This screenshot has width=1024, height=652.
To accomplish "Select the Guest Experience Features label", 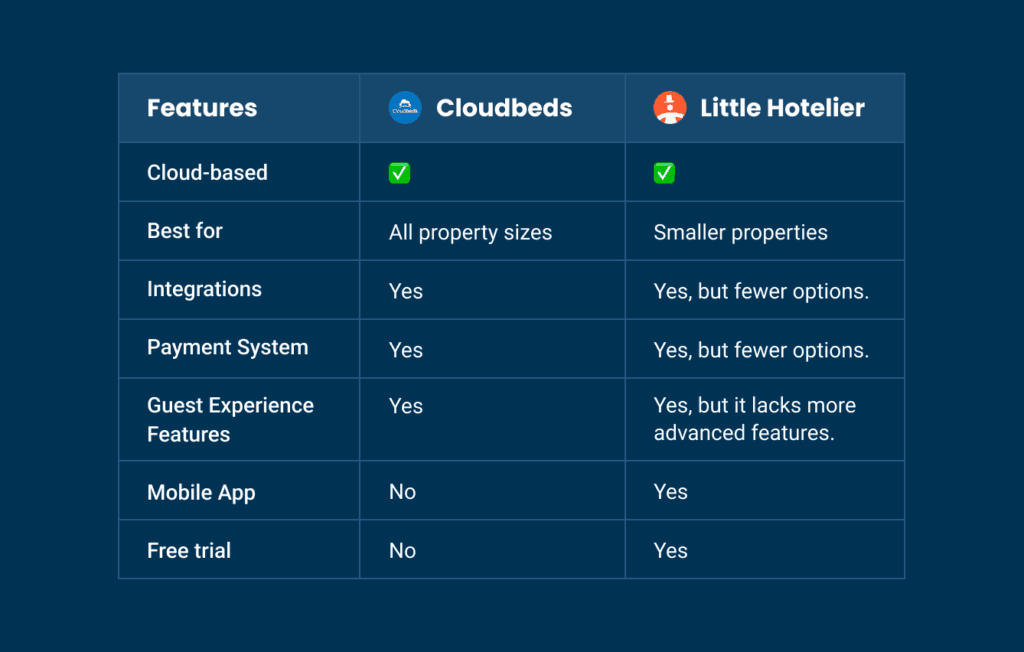I will pos(231,419).
